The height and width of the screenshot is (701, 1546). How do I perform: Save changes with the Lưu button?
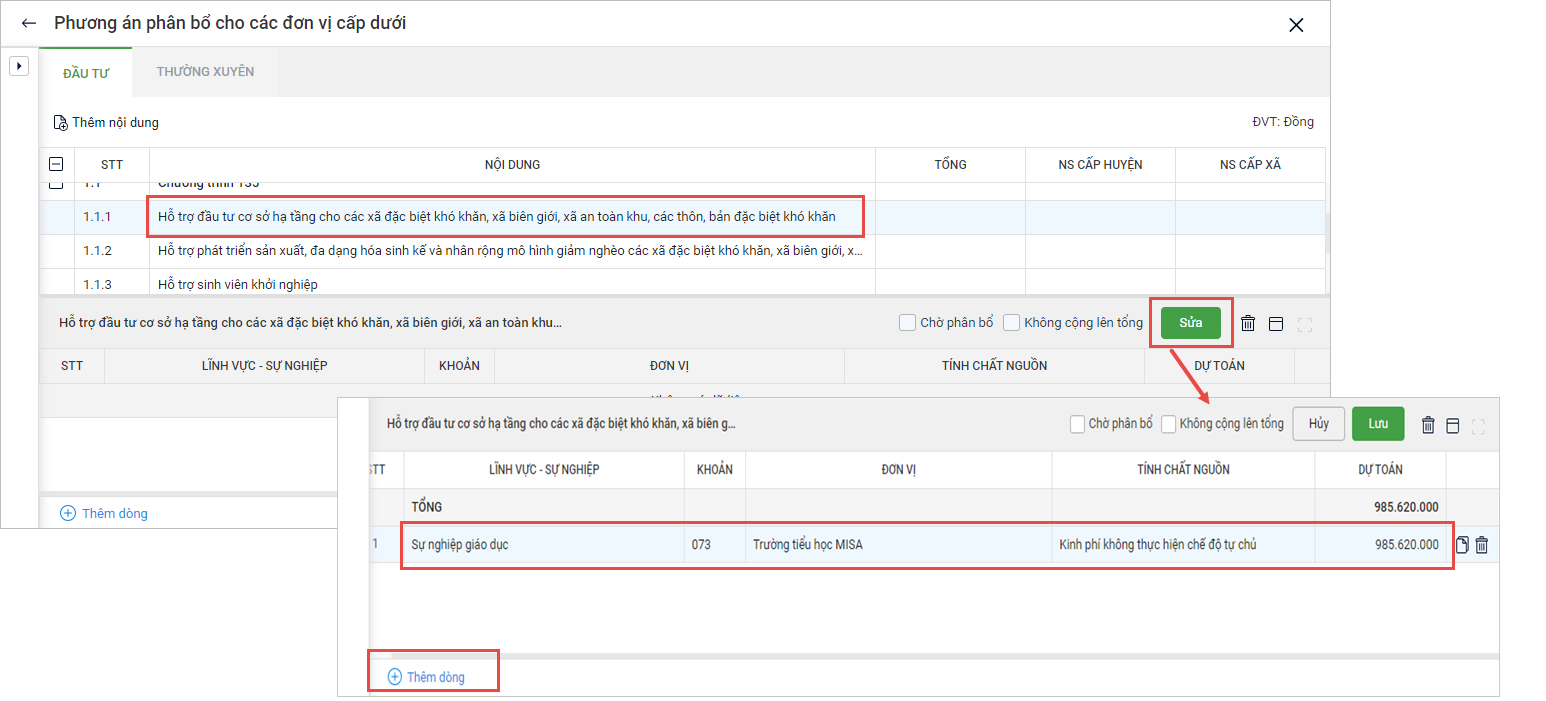1377,424
